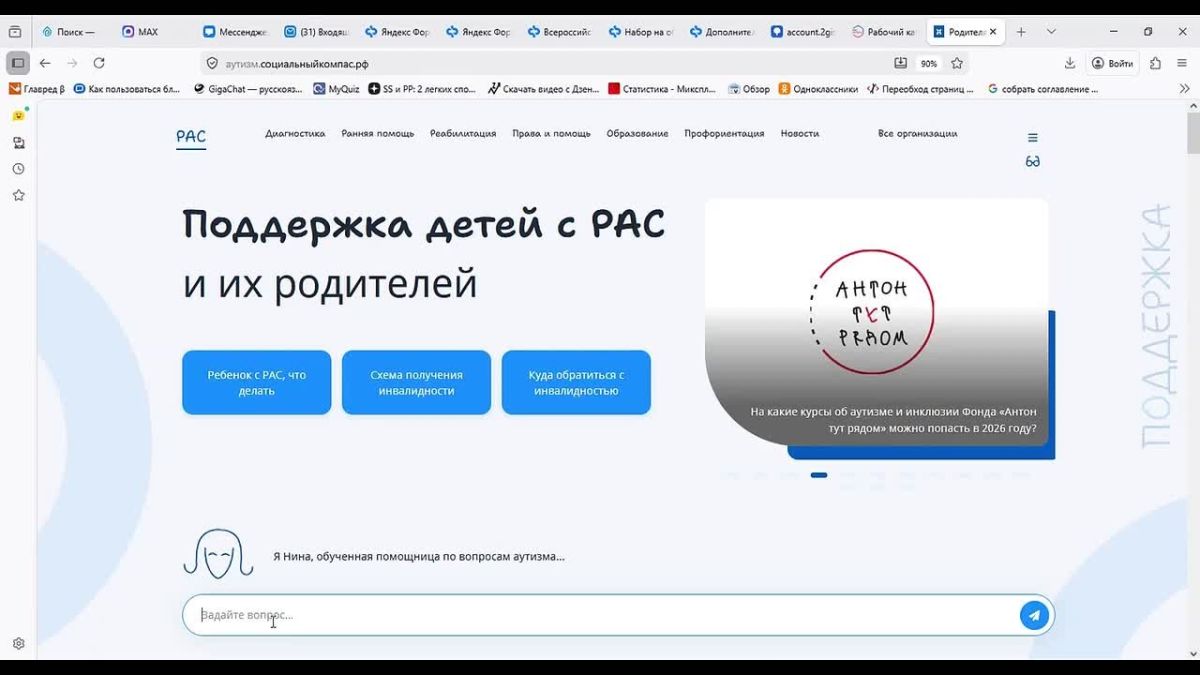Close the active Родители tab
This screenshot has width=1200, height=675.
point(993,32)
